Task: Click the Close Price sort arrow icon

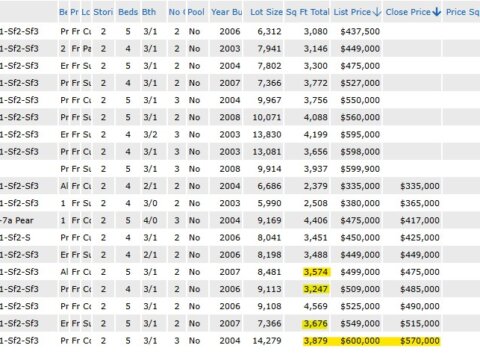Action: point(436,12)
